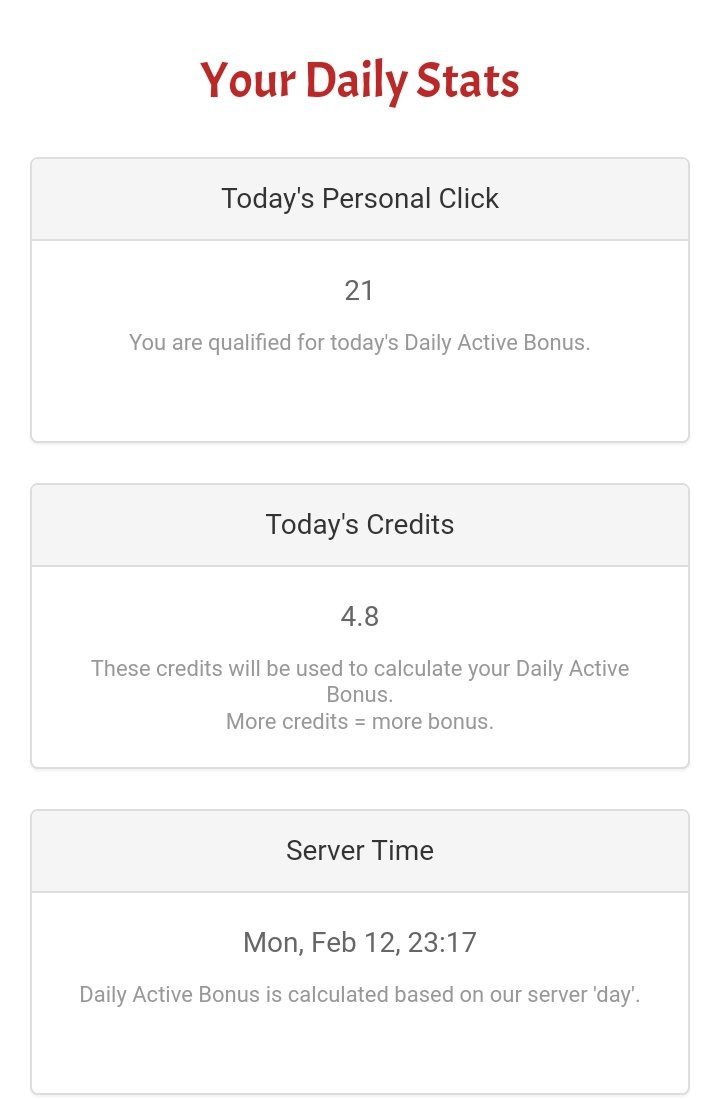Click the Your Daily Stats heading

pyautogui.click(x=360, y=80)
